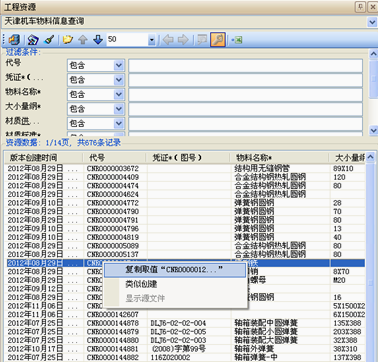Screen dimensions: 378x362
Task: Click the open folder icon in toolbar
Action: pos(68,40)
